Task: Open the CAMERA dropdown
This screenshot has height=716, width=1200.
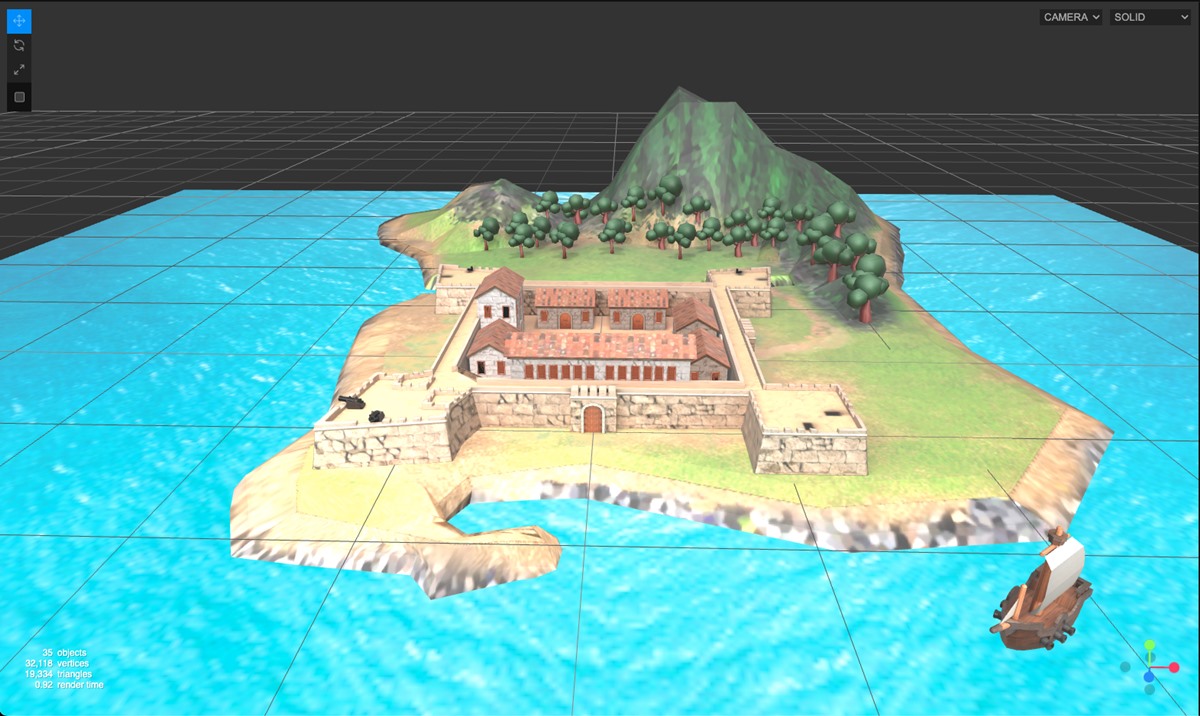Action: pos(1071,17)
